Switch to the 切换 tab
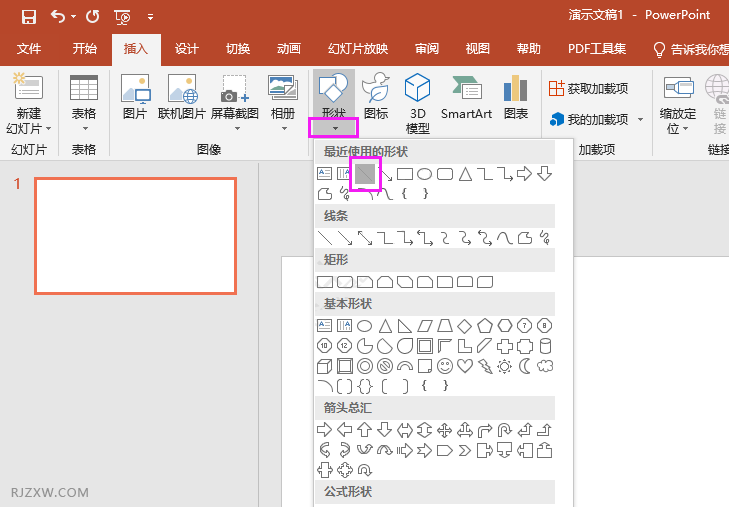The image size is (729, 507). pyautogui.click(x=238, y=49)
